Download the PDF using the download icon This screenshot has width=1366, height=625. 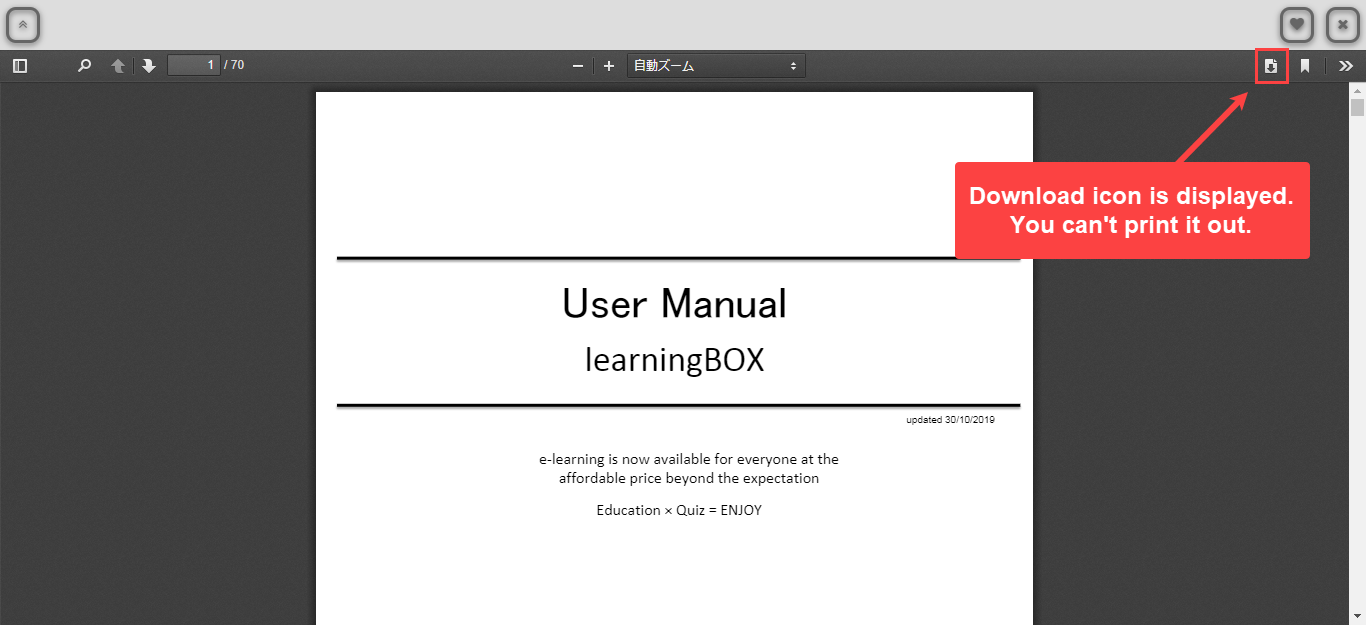point(1271,66)
